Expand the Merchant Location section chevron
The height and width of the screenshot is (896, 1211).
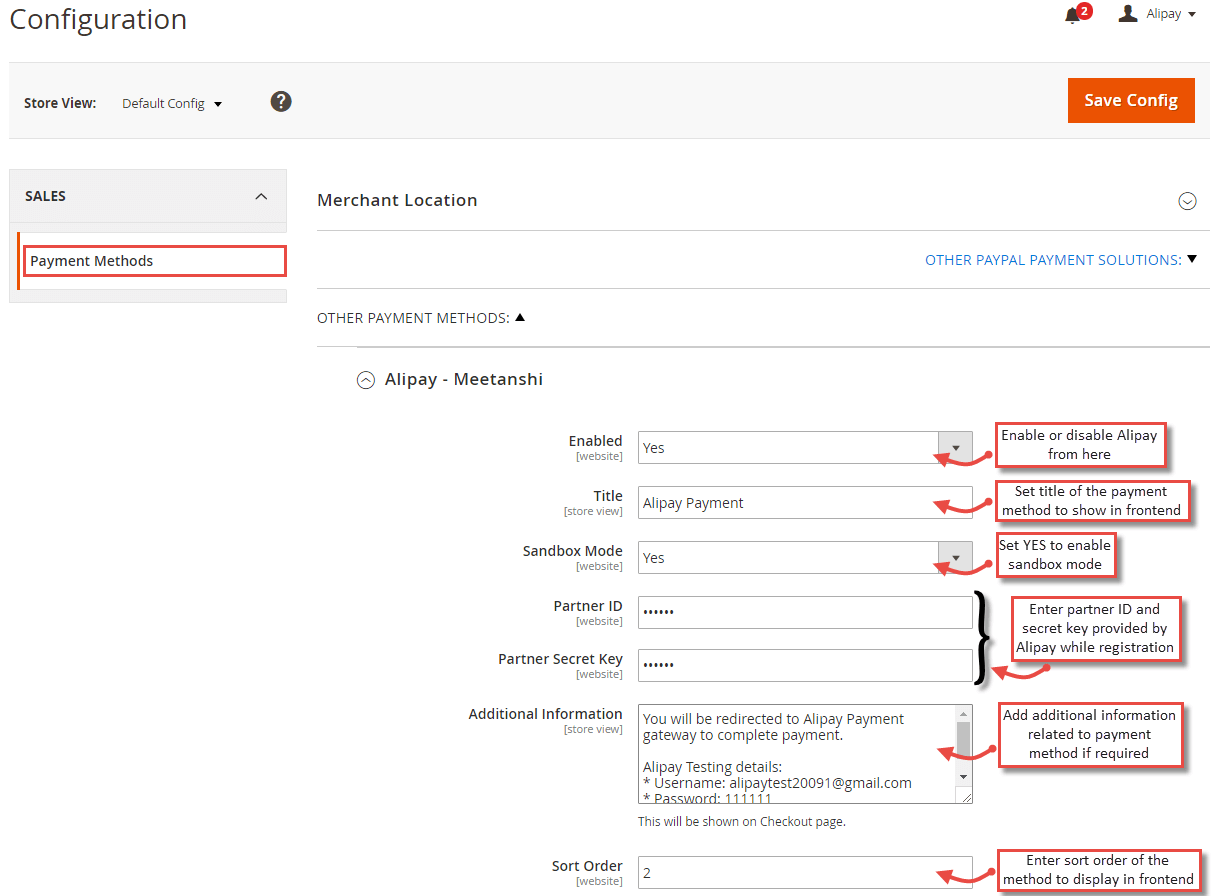pos(1187,201)
